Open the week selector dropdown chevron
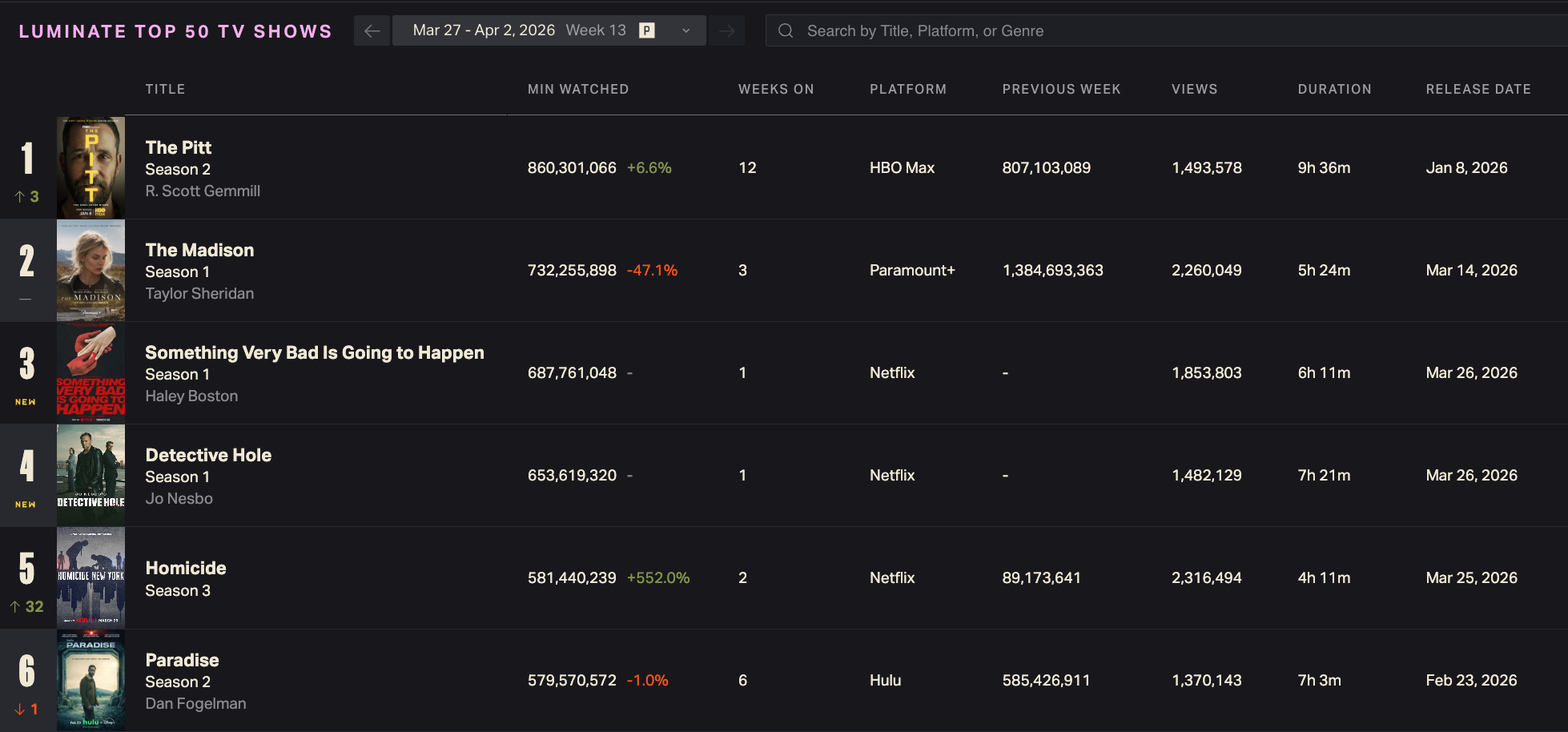 (x=685, y=31)
